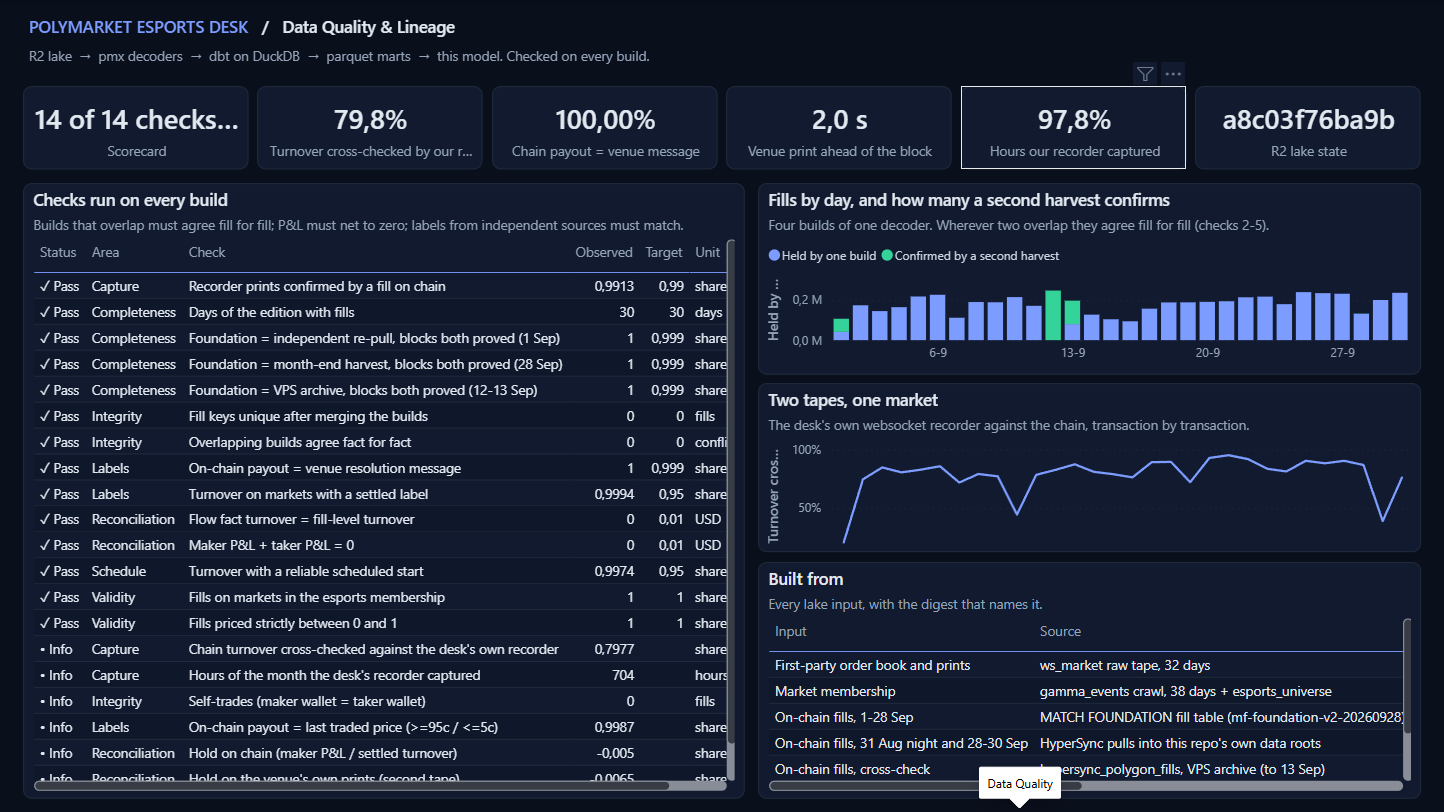The width and height of the screenshot is (1444, 812).
Task: Select 'Overlapping builds agree fact for fact' row
Action: click(380, 442)
